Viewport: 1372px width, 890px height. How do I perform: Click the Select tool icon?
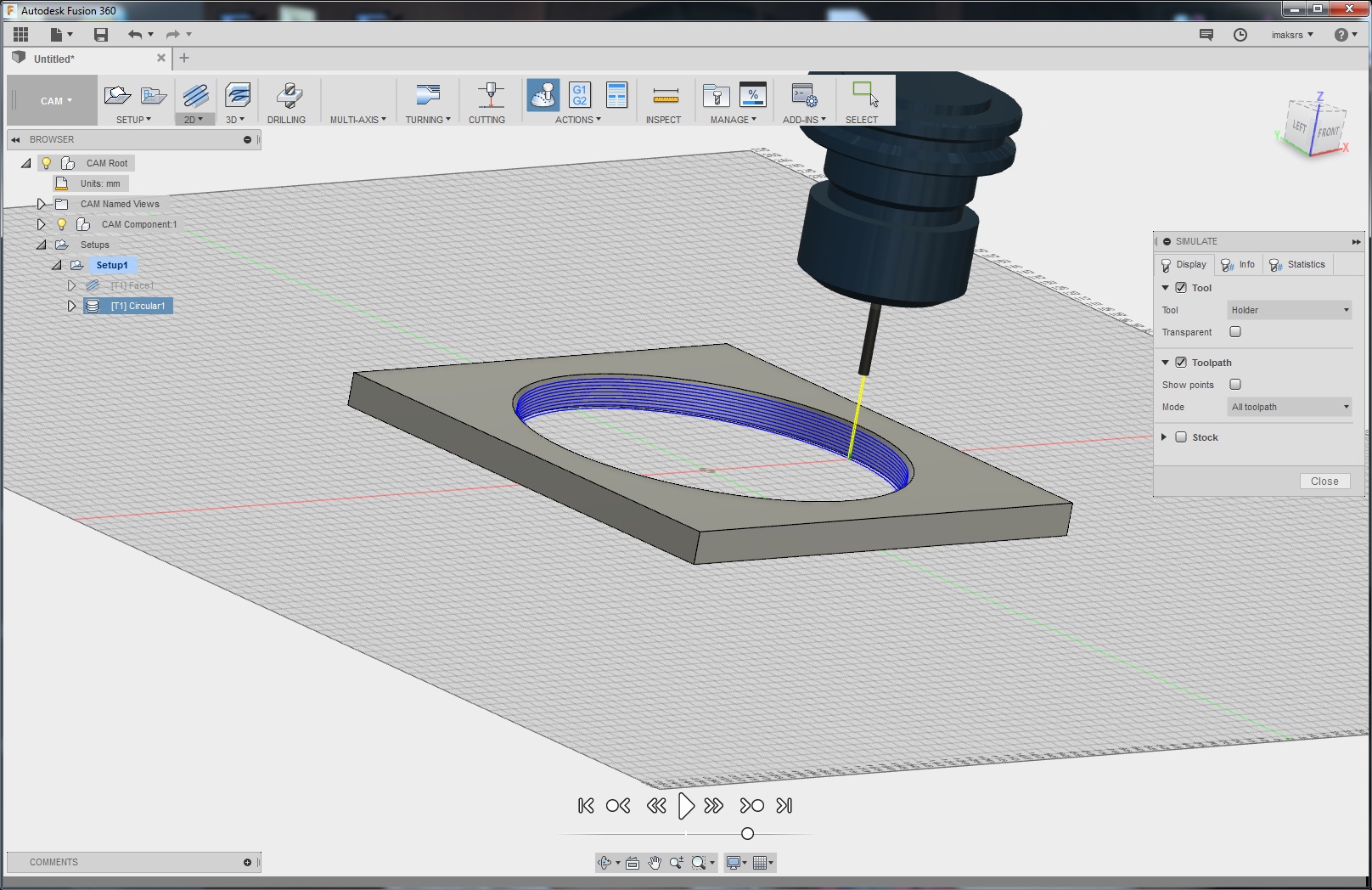[x=865, y=93]
